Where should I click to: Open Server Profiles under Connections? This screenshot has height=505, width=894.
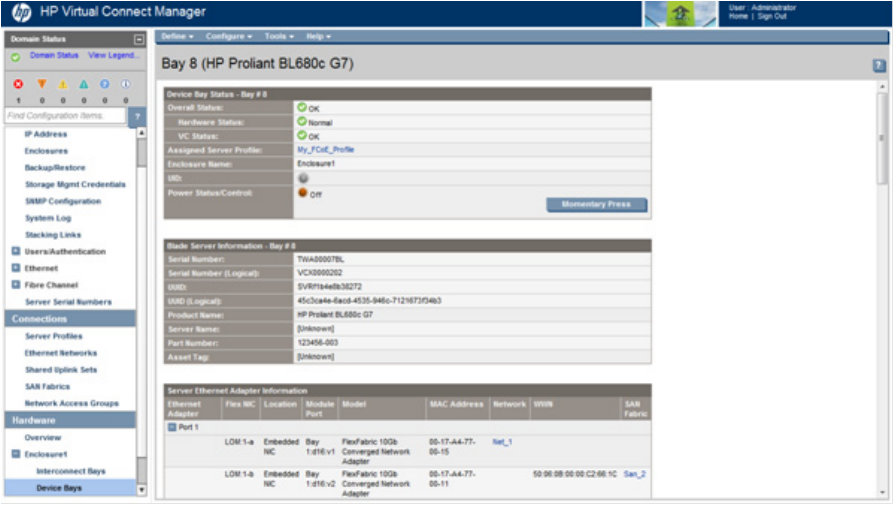tap(54, 336)
